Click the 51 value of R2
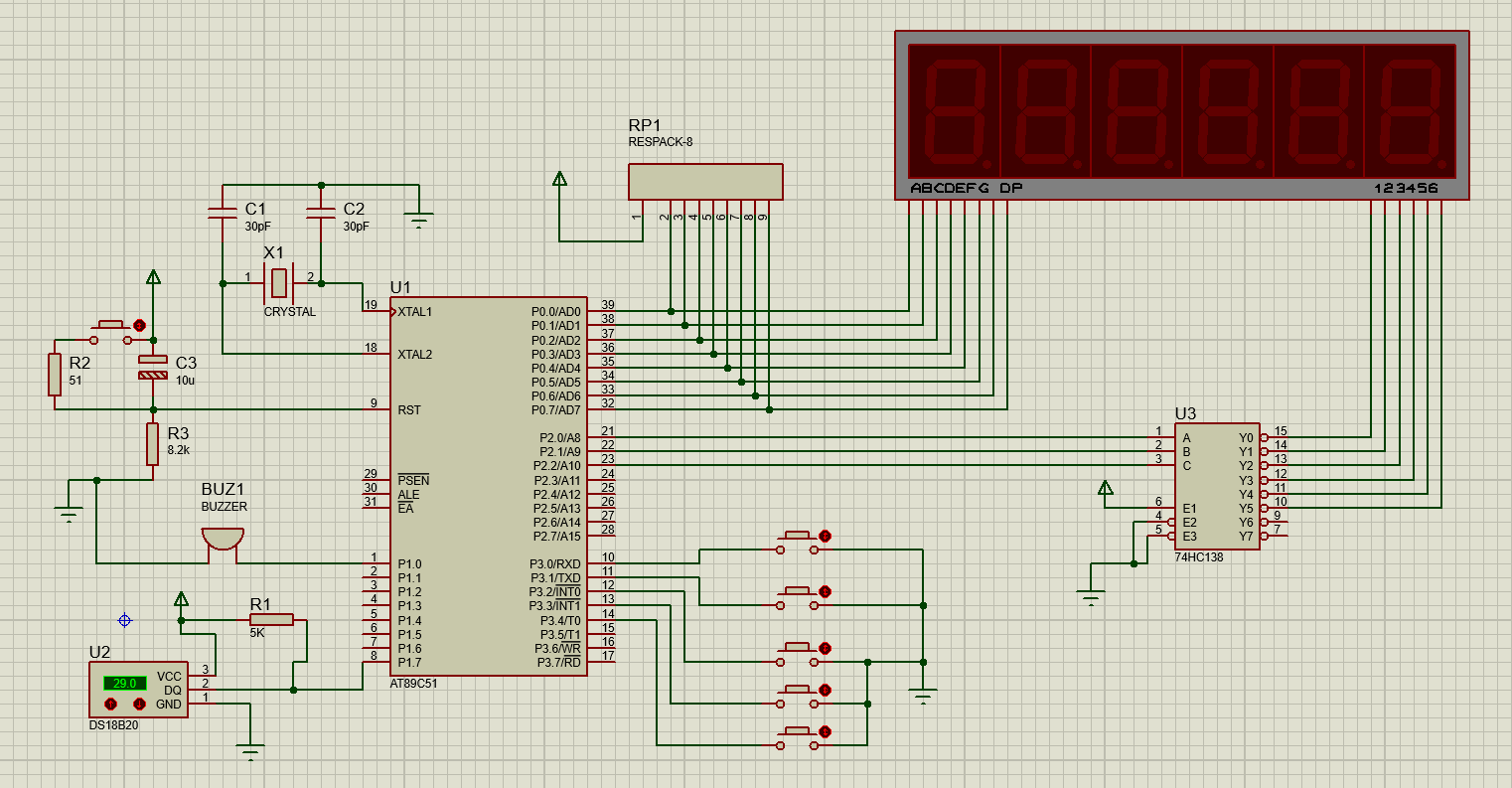1512x788 pixels. [x=76, y=381]
